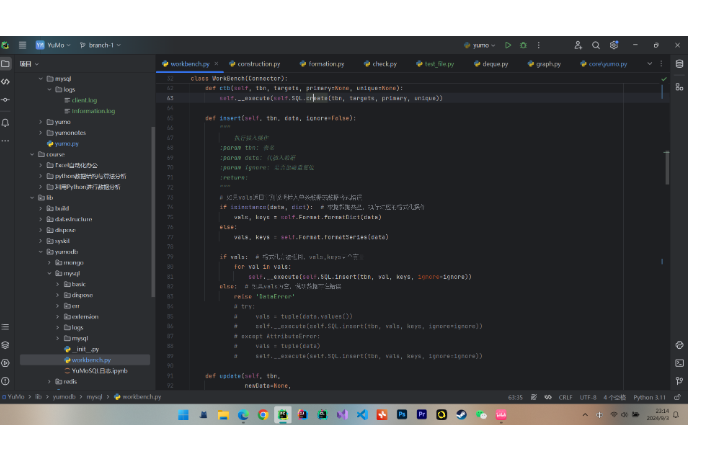Switch to the construction.py tab

coord(255,64)
